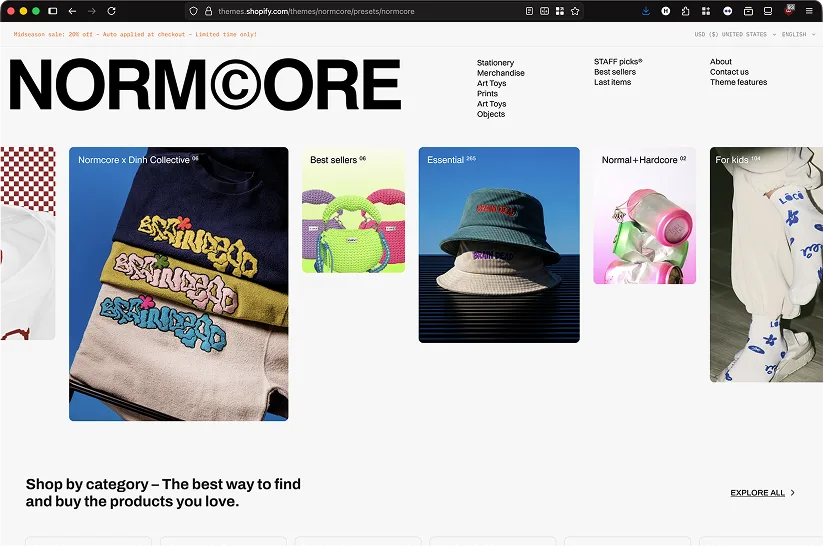
Task: Open the blue downloads arrow icon
Action: 646,11
